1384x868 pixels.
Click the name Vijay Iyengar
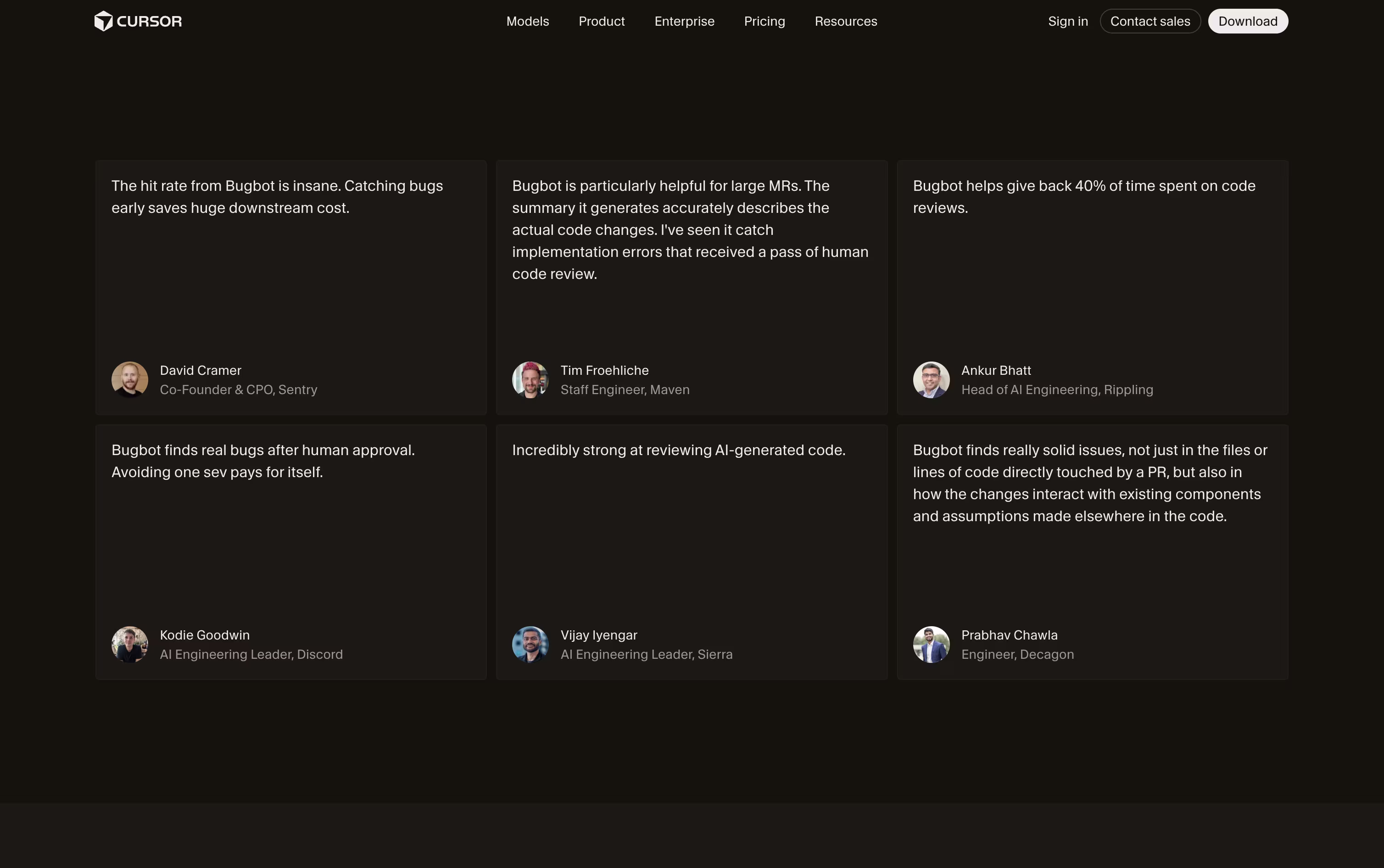[599, 635]
